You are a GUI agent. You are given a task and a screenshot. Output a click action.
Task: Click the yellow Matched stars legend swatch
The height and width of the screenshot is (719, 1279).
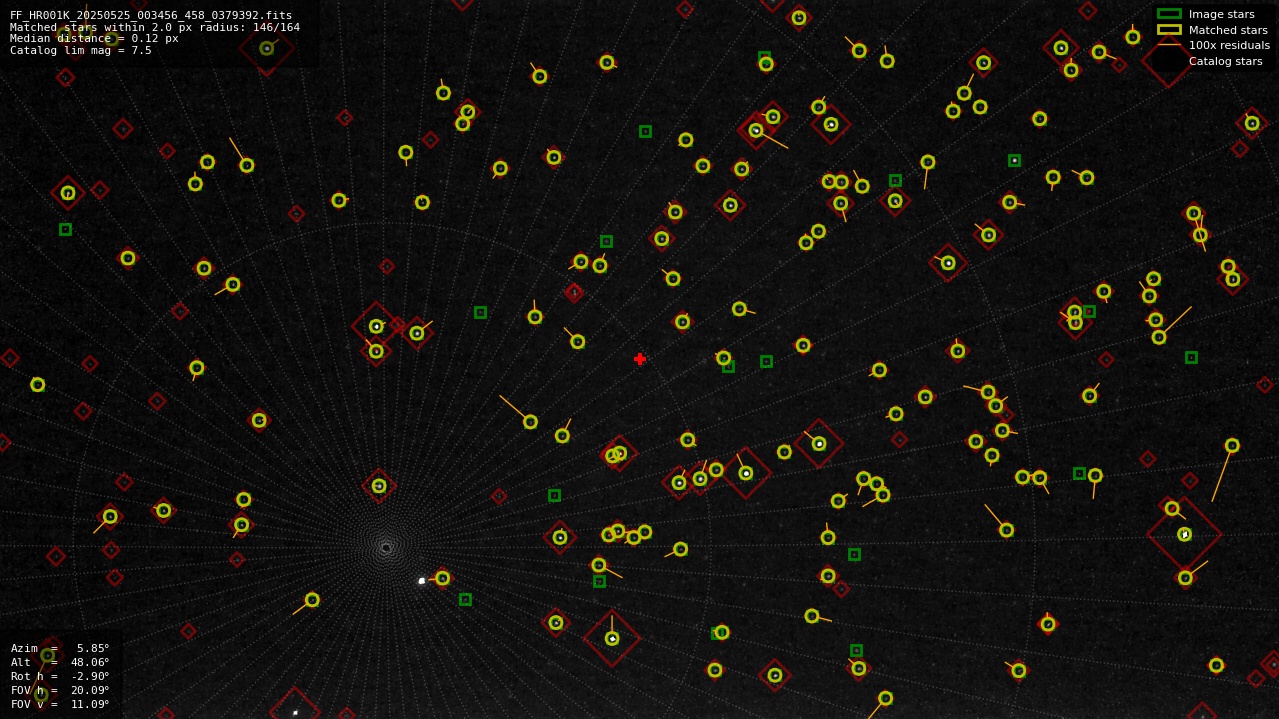tap(1169, 30)
